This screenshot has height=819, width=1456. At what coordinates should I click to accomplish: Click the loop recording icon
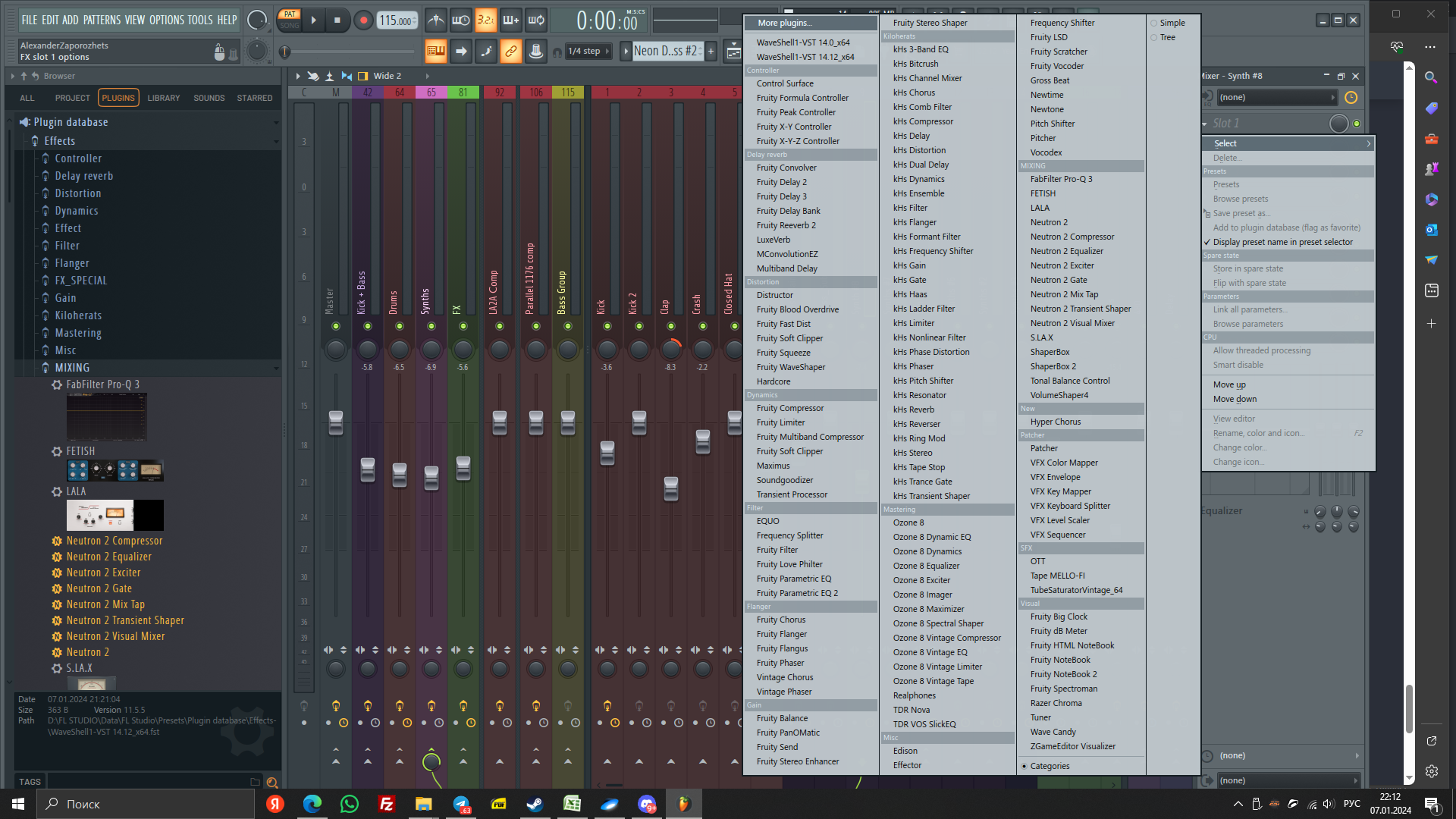click(x=536, y=20)
